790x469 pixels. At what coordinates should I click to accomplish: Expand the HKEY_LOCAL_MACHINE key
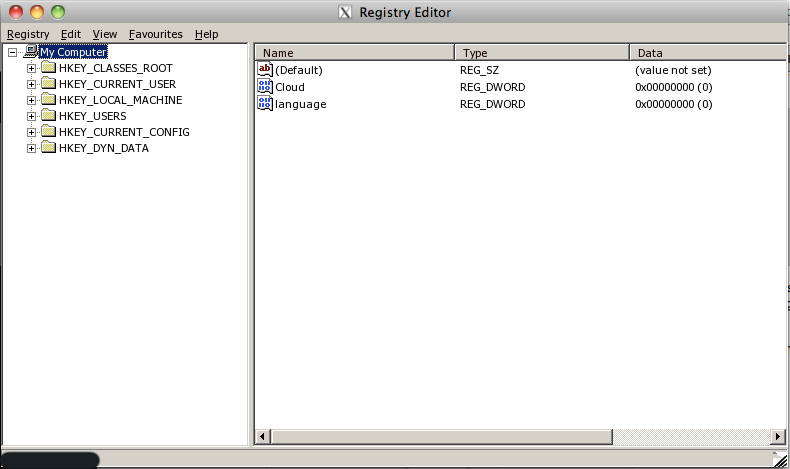click(31, 100)
